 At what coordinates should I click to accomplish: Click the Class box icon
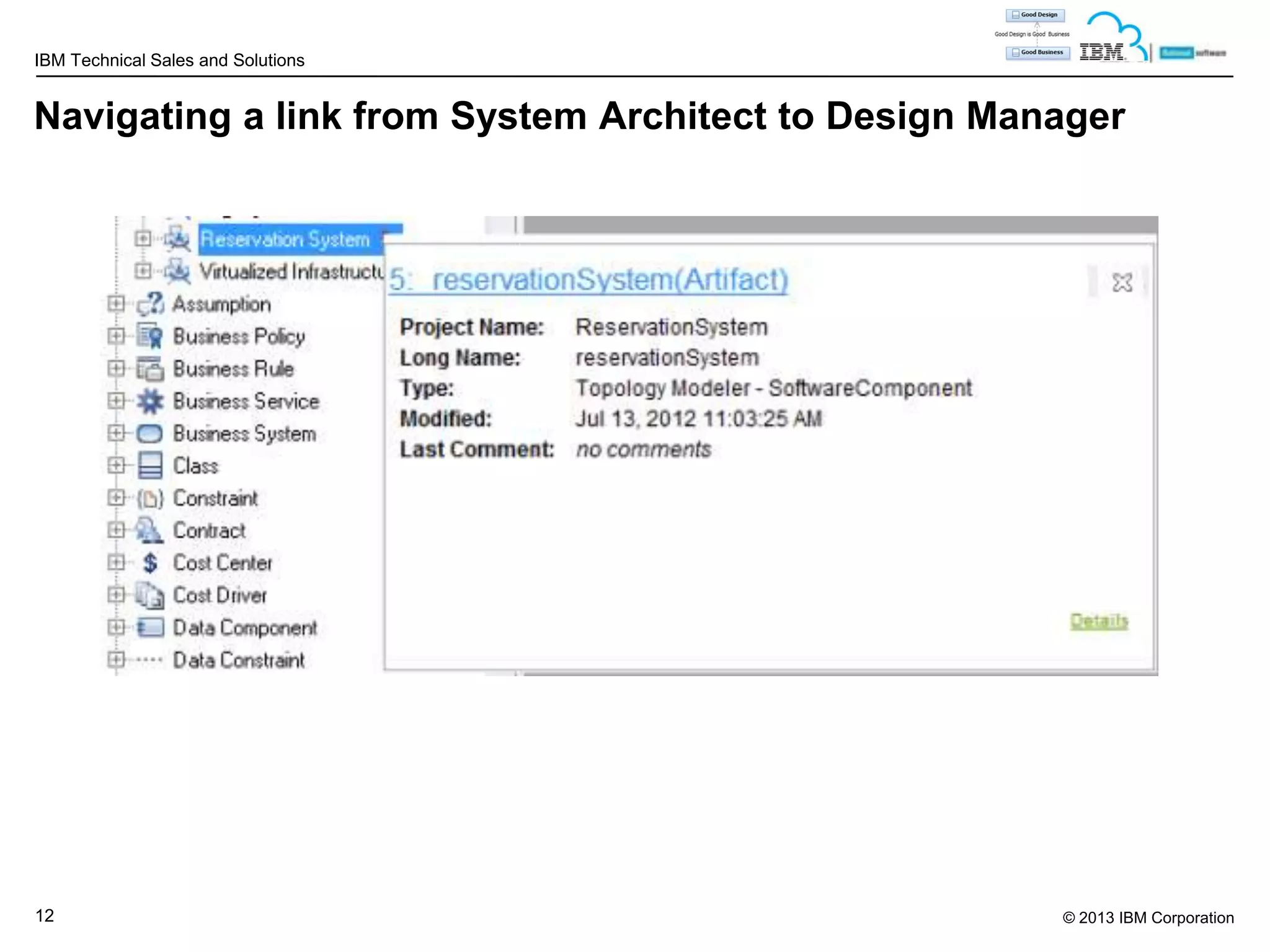[x=150, y=465]
